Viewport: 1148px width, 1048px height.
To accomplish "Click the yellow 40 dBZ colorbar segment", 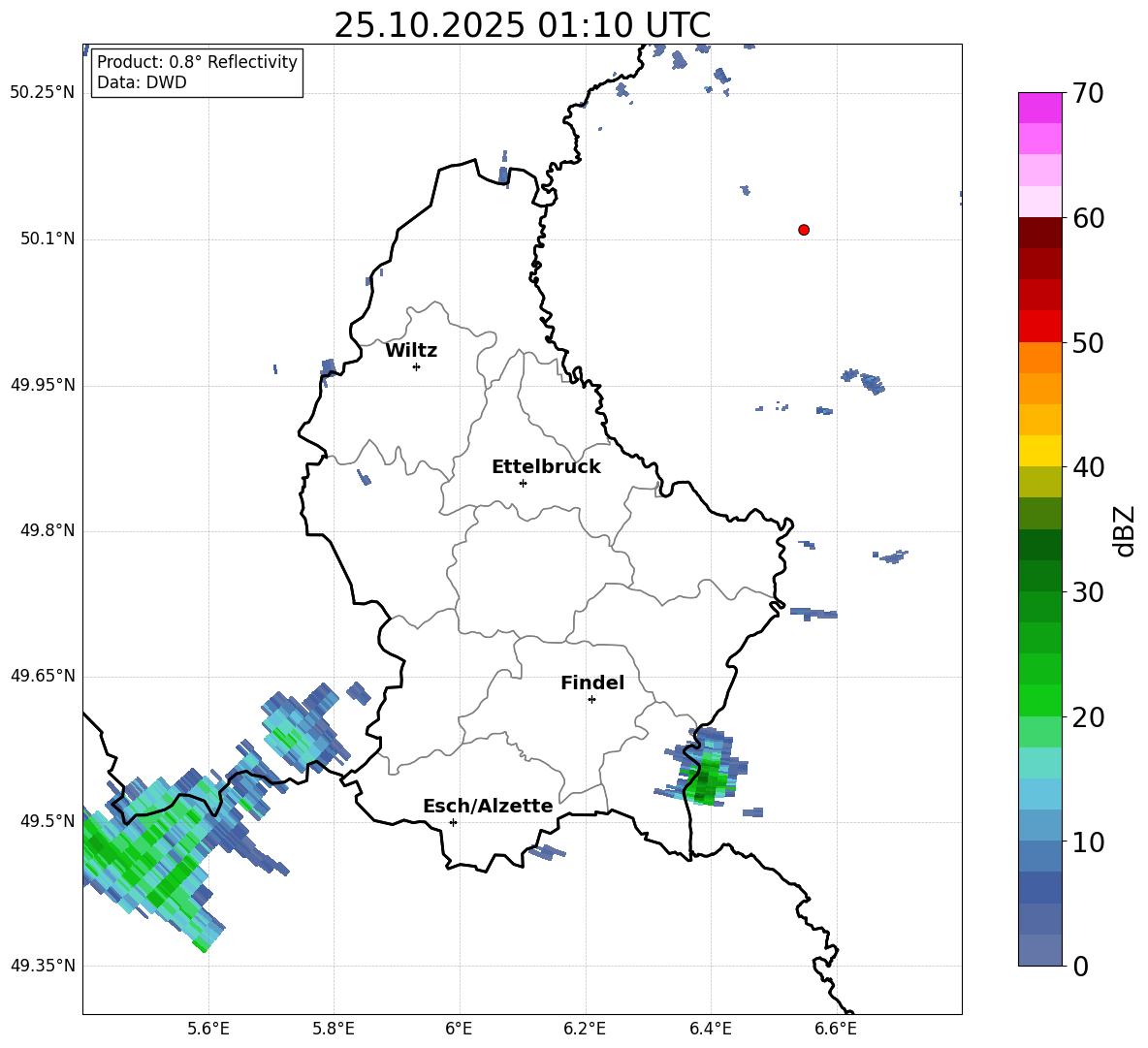I will (1039, 451).
